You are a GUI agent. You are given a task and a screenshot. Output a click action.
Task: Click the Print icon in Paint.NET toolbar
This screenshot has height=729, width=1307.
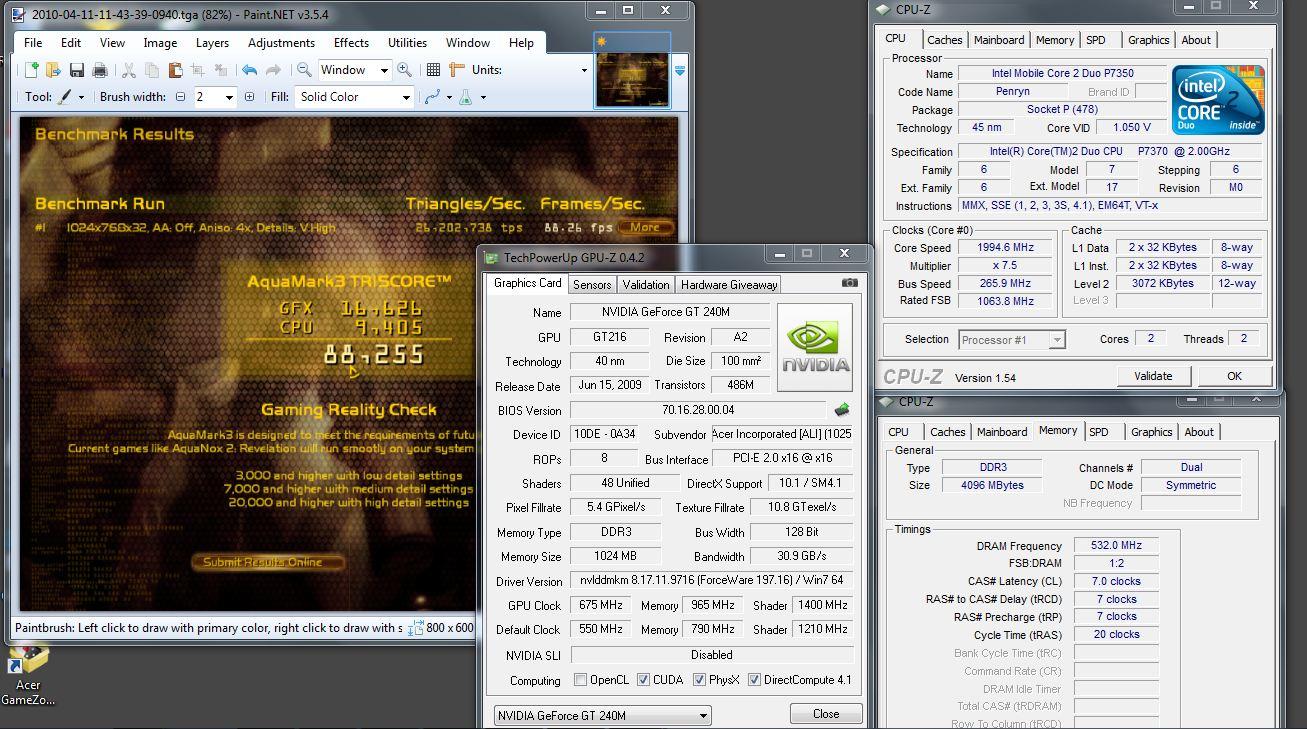click(99, 70)
